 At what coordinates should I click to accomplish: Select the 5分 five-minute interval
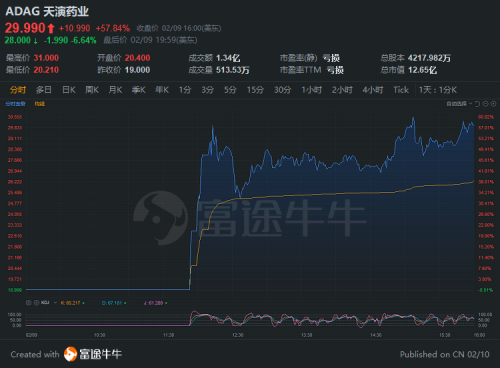(x=230, y=90)
